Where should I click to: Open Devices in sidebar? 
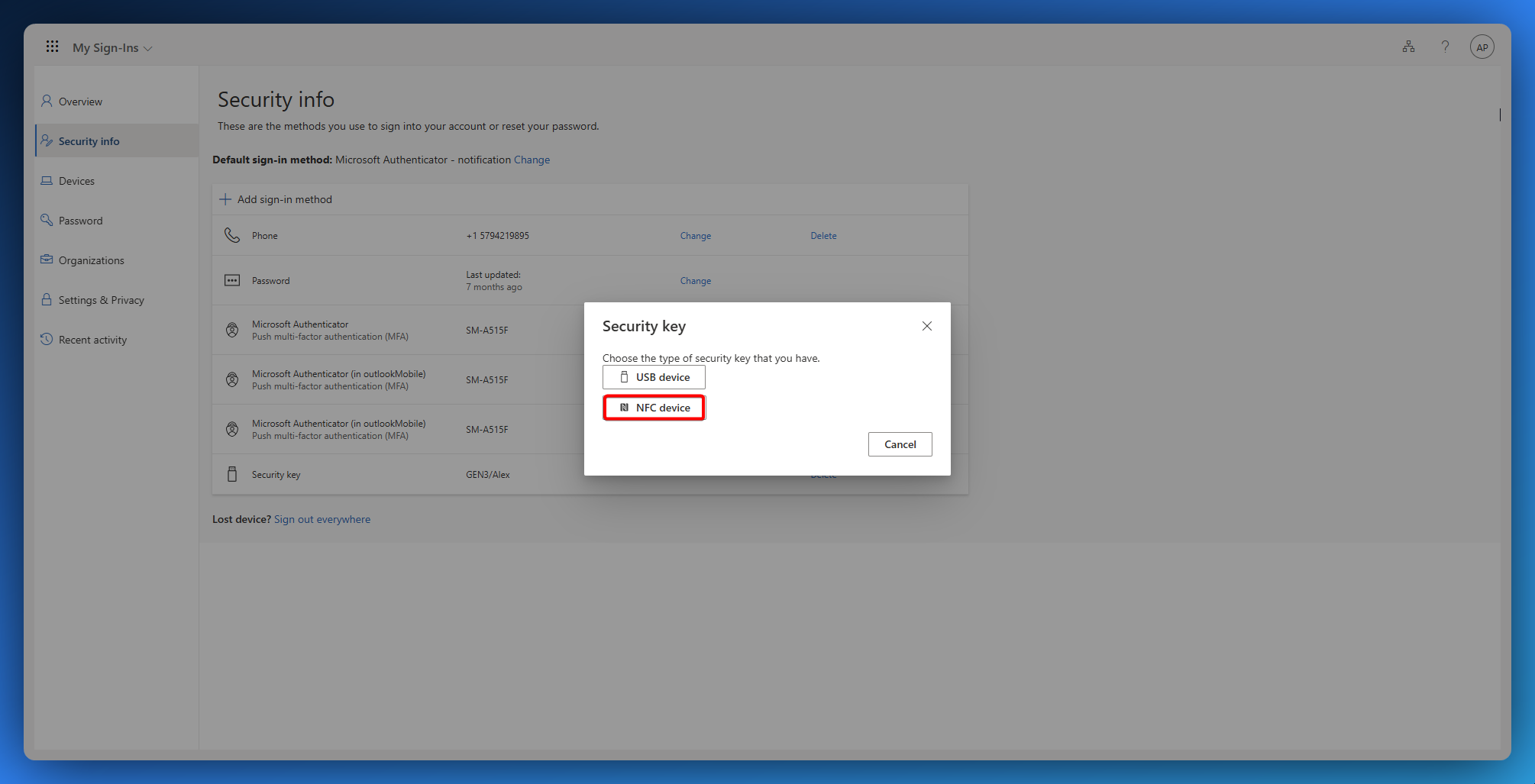[117, 181]
